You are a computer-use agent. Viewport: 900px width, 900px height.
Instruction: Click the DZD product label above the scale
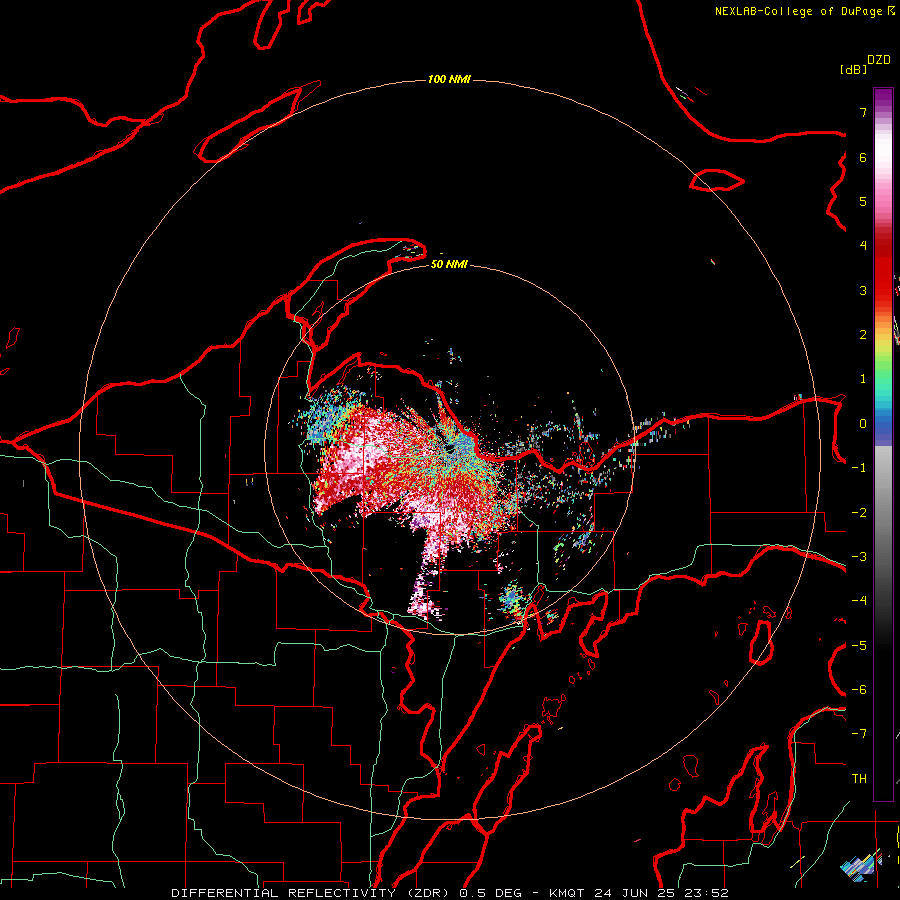coord(879,60)
